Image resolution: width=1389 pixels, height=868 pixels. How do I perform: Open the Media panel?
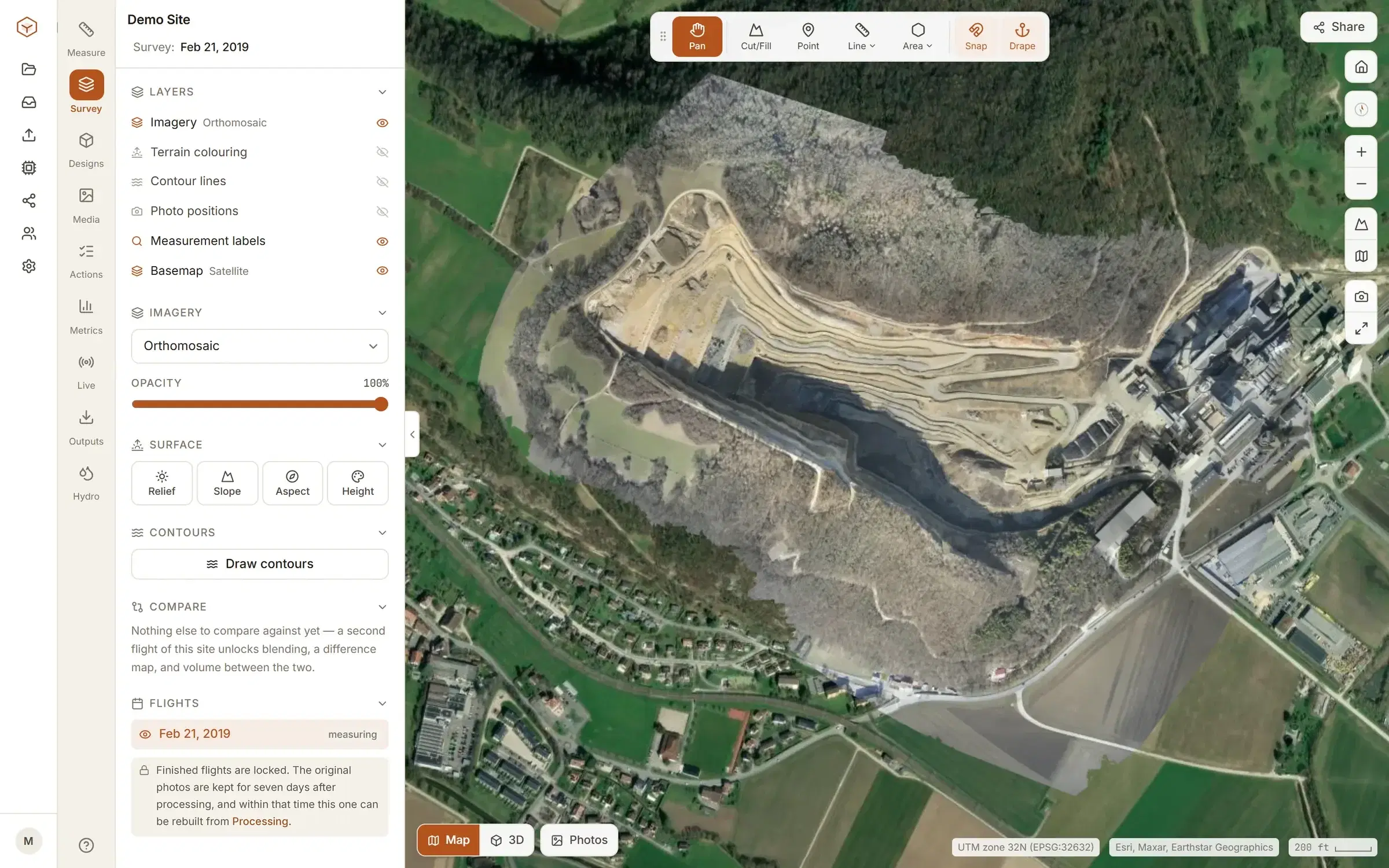86,206
